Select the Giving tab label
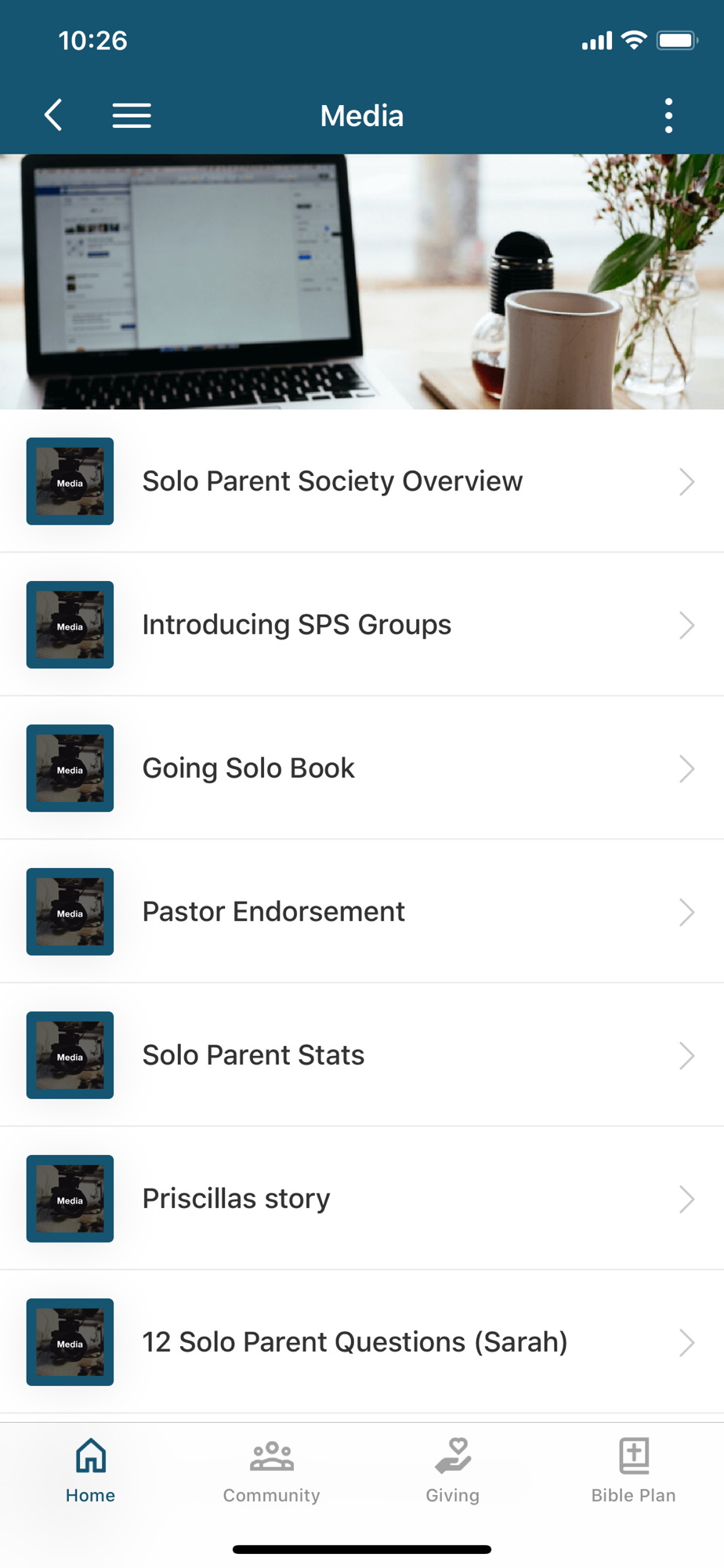724x1568 pixels. pos(453,1495)
